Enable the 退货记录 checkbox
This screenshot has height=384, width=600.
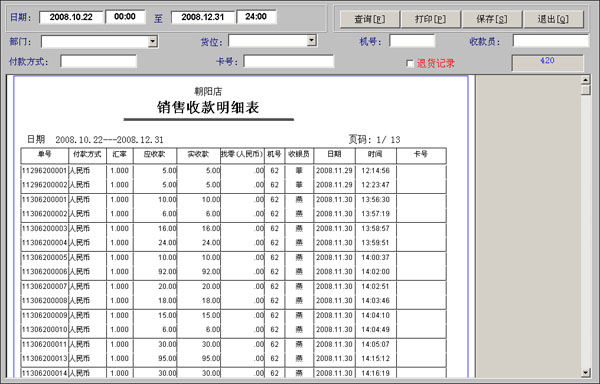click(x=410, y=63)
